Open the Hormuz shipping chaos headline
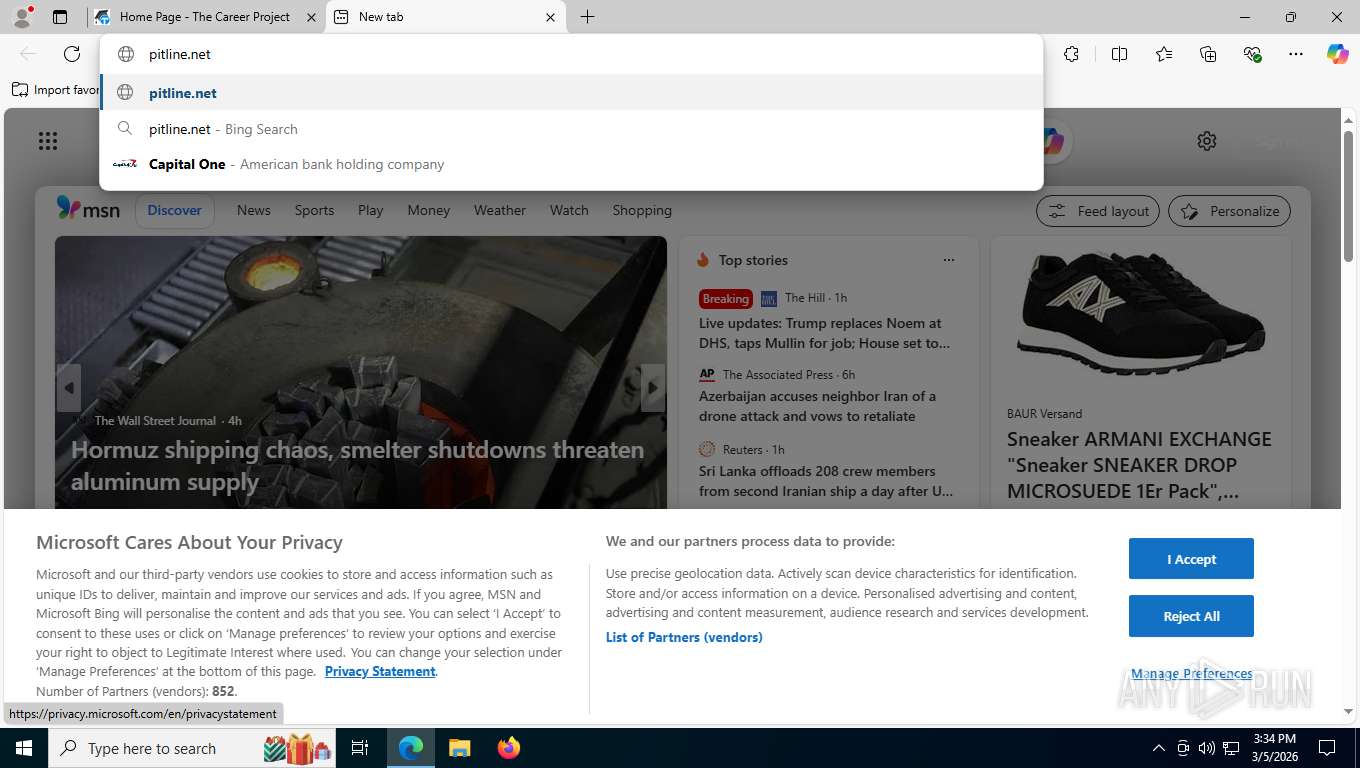This screenshot has width=1360, height=768. pos(357,466)
